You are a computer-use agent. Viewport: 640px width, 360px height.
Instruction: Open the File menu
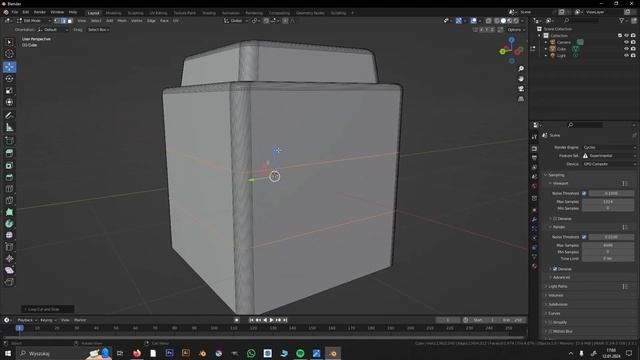tap(15, 12)
